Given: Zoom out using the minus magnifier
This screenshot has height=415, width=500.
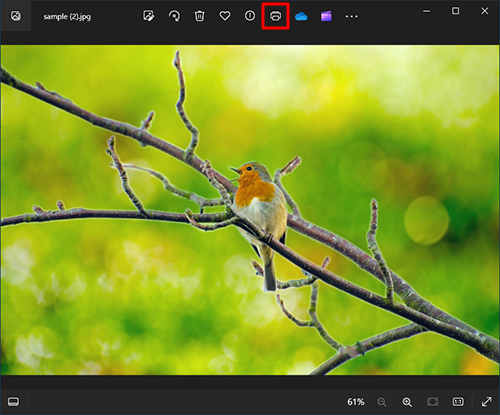Looking at the screenshot, I should [x=382, y=402].
